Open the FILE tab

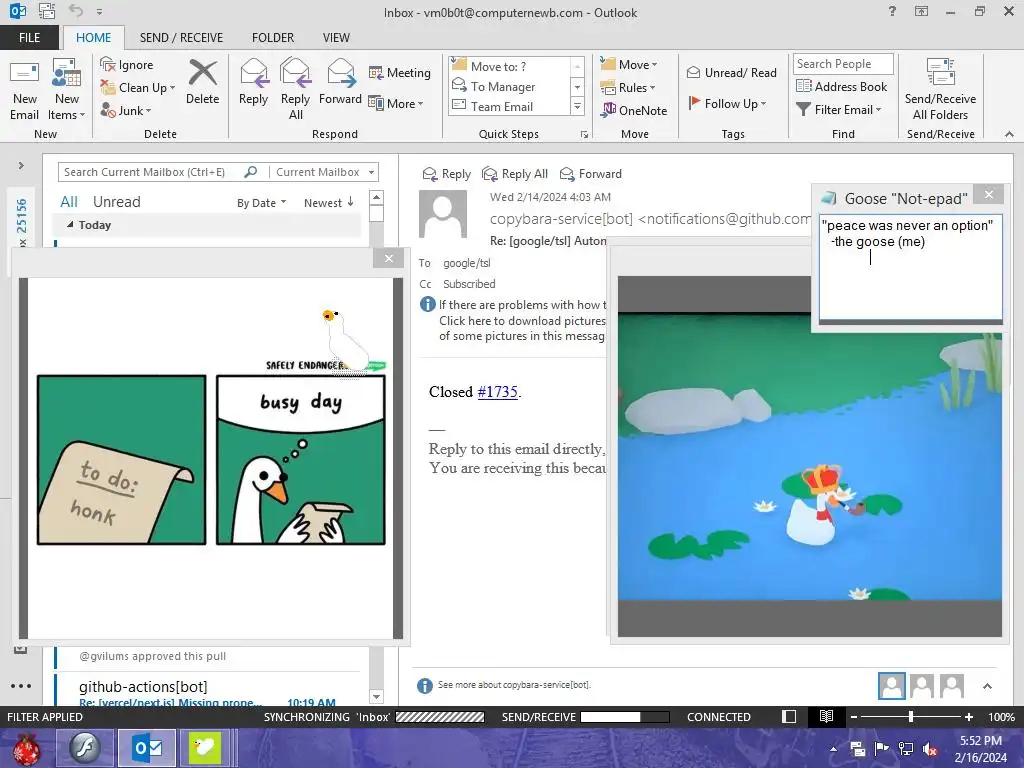pyautogui.click(x=29, y=37)
